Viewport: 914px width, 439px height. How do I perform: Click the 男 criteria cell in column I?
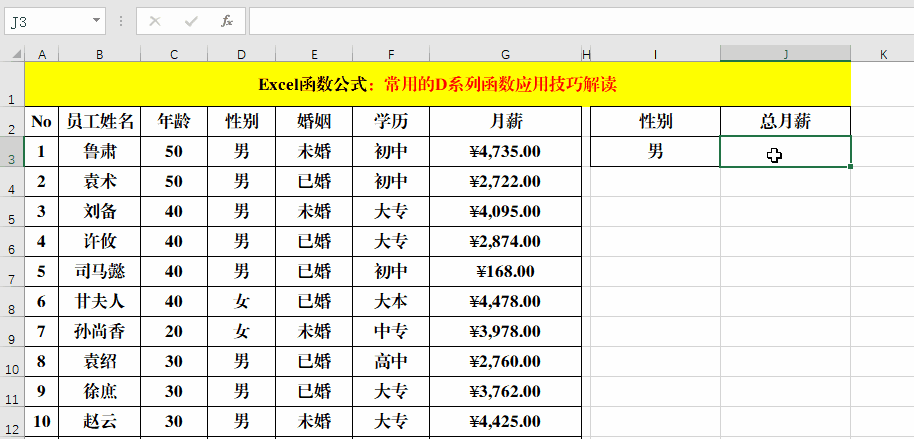tap(655, 152)
